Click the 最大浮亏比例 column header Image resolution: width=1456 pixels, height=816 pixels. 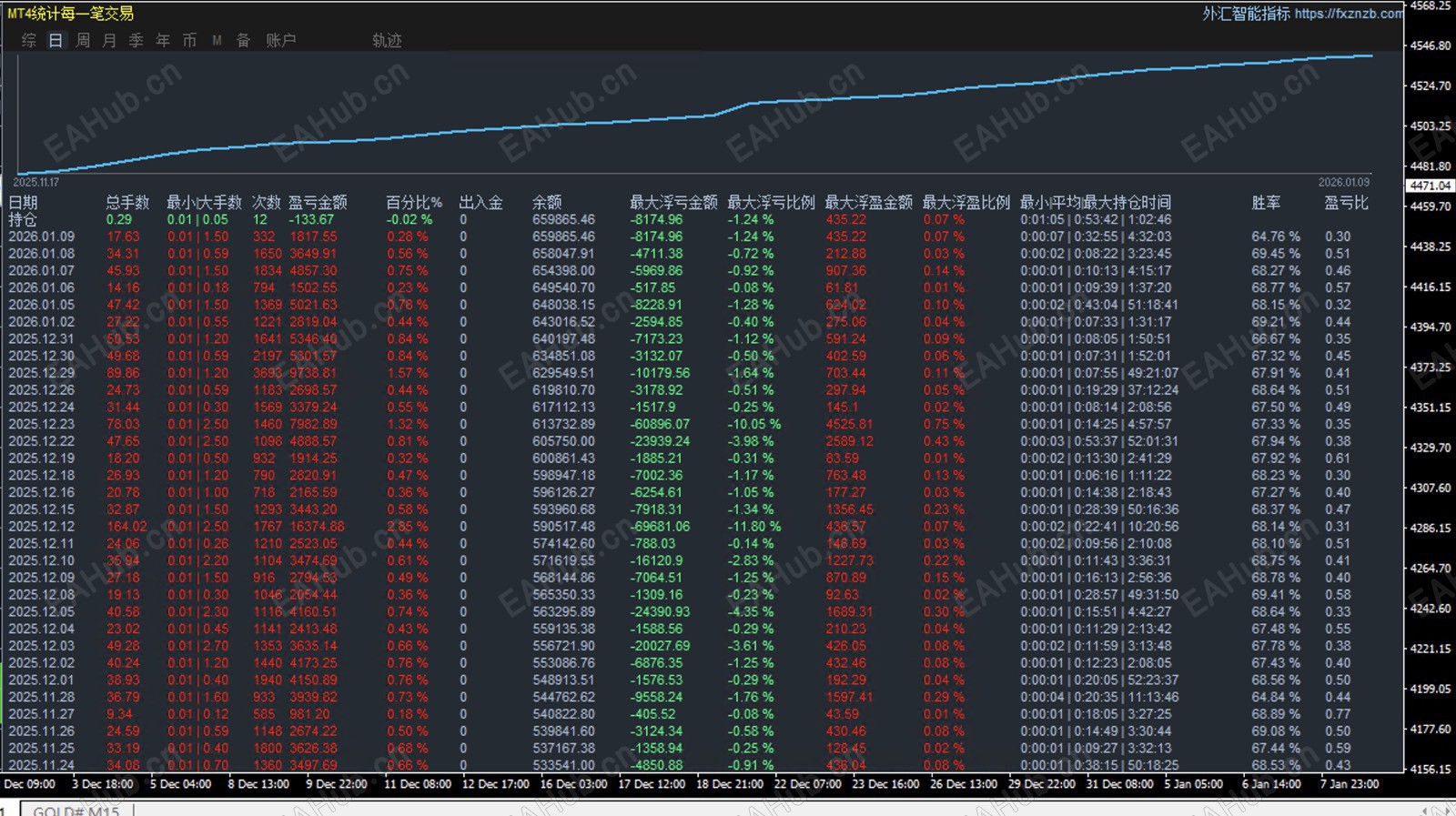771,202
